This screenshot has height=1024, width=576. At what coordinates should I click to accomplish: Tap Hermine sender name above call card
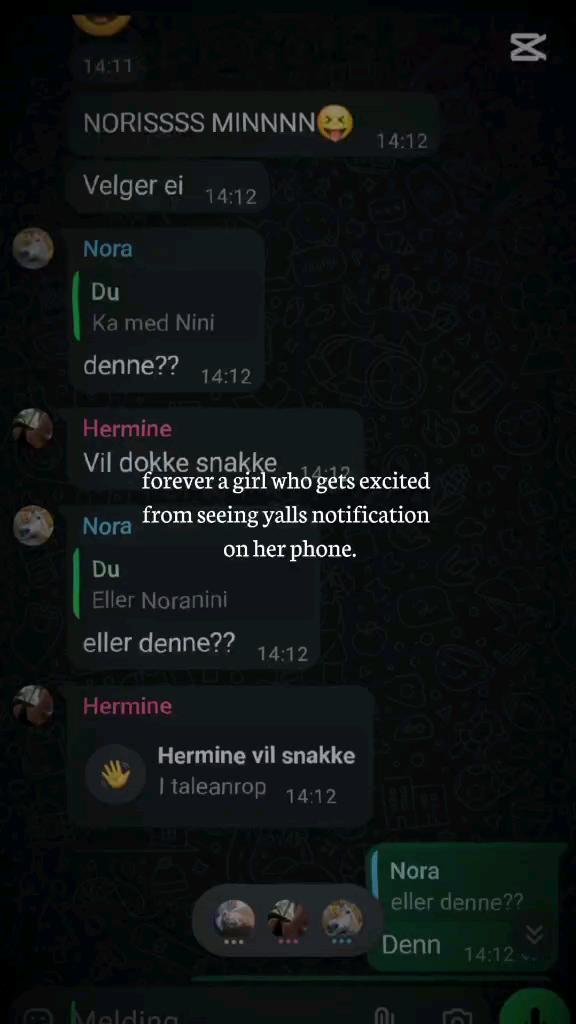[127, 706]
